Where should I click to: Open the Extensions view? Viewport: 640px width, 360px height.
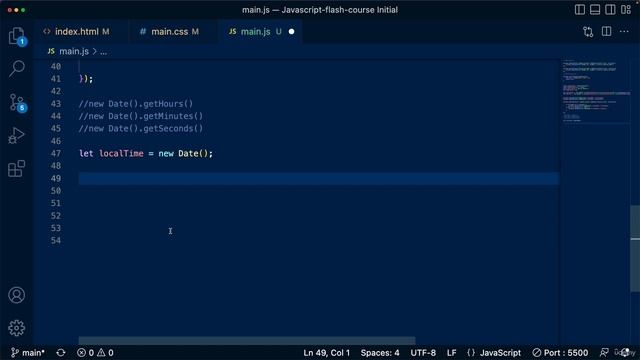click(17, 169)
